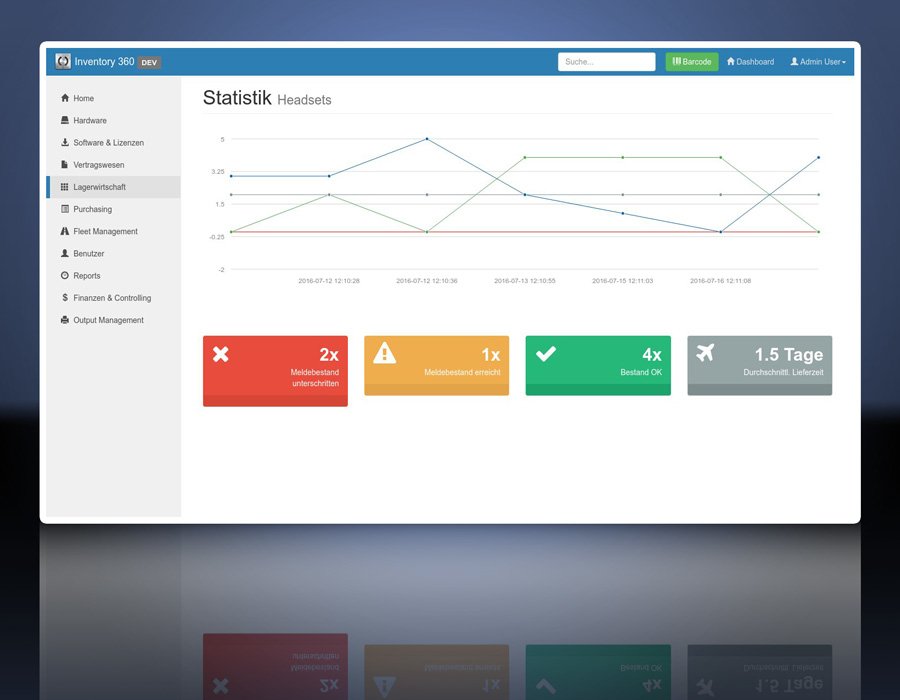900x700 pixels.
Task: Click the Fleet Management road icon
Action: click(x=64, y=231)
